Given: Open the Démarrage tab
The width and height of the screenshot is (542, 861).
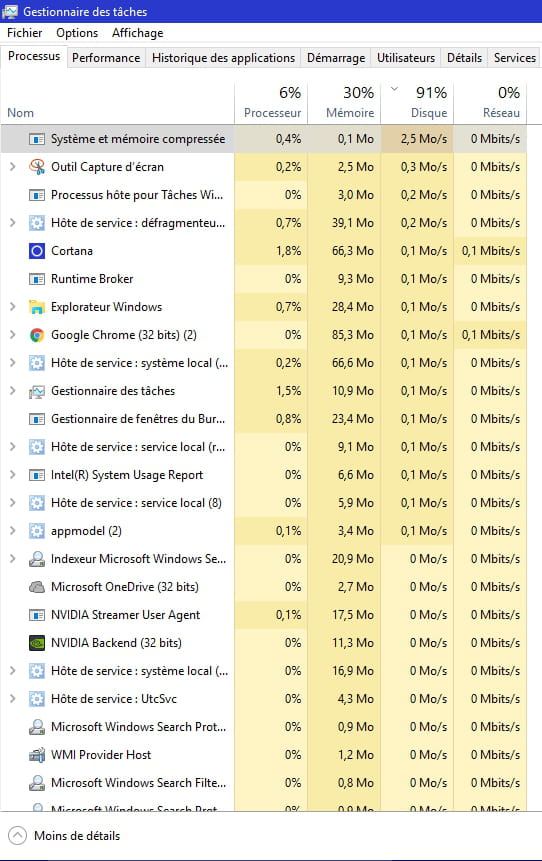Looking at the screenshot, I should [x=336, y=58].
